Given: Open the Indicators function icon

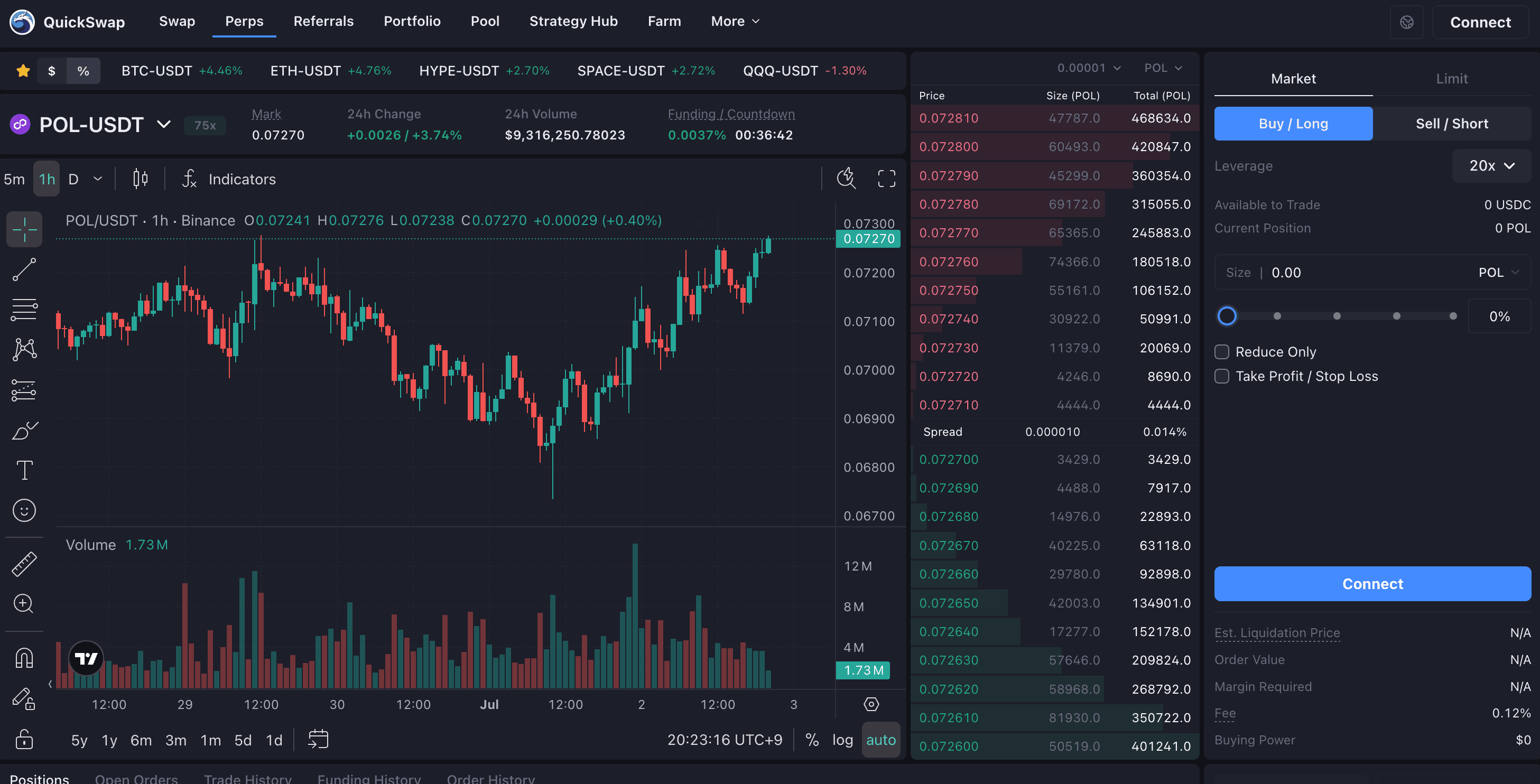Looking at the screenshot, I should coord(190,179).
